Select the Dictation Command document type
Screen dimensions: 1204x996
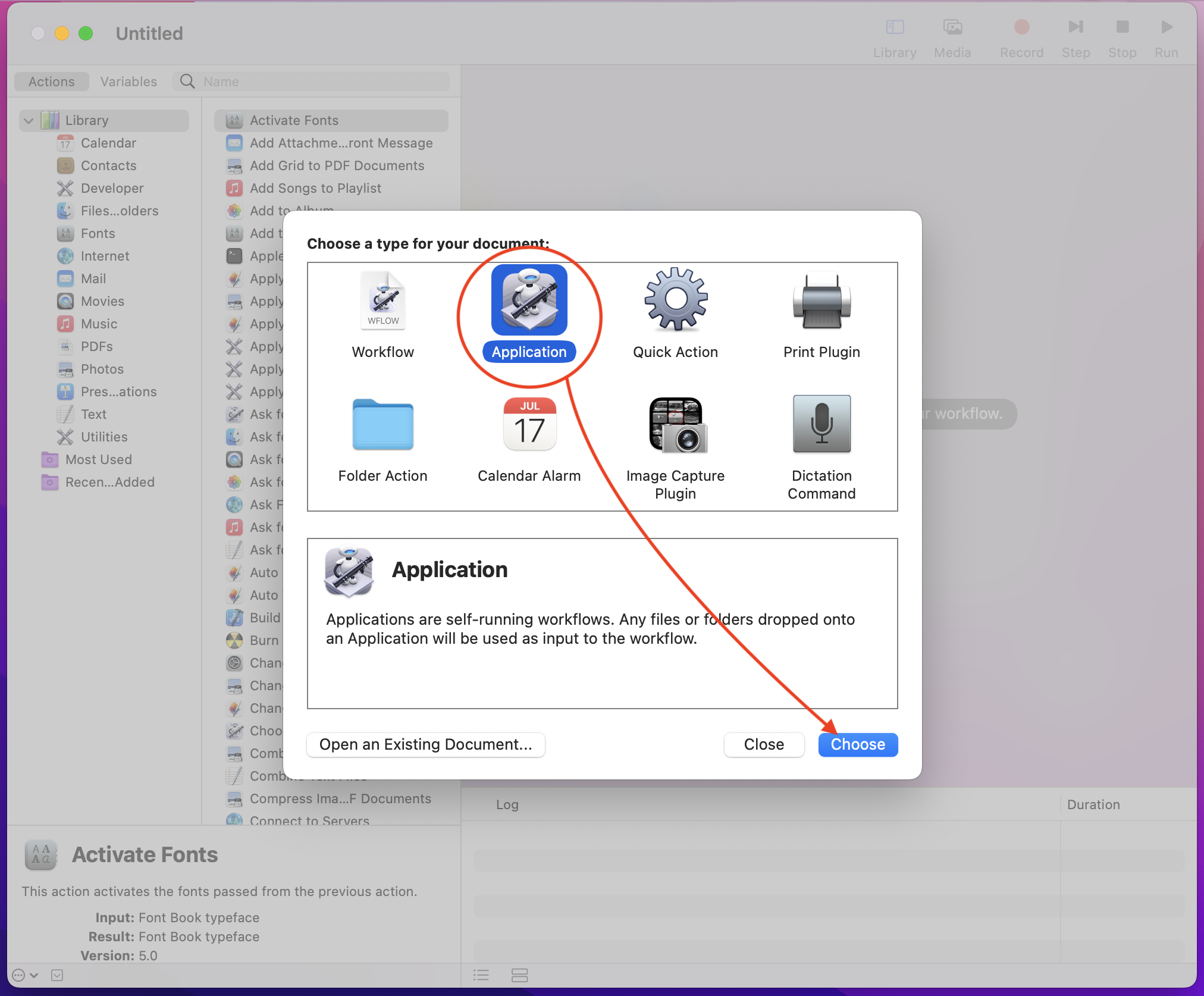[822, 449]
